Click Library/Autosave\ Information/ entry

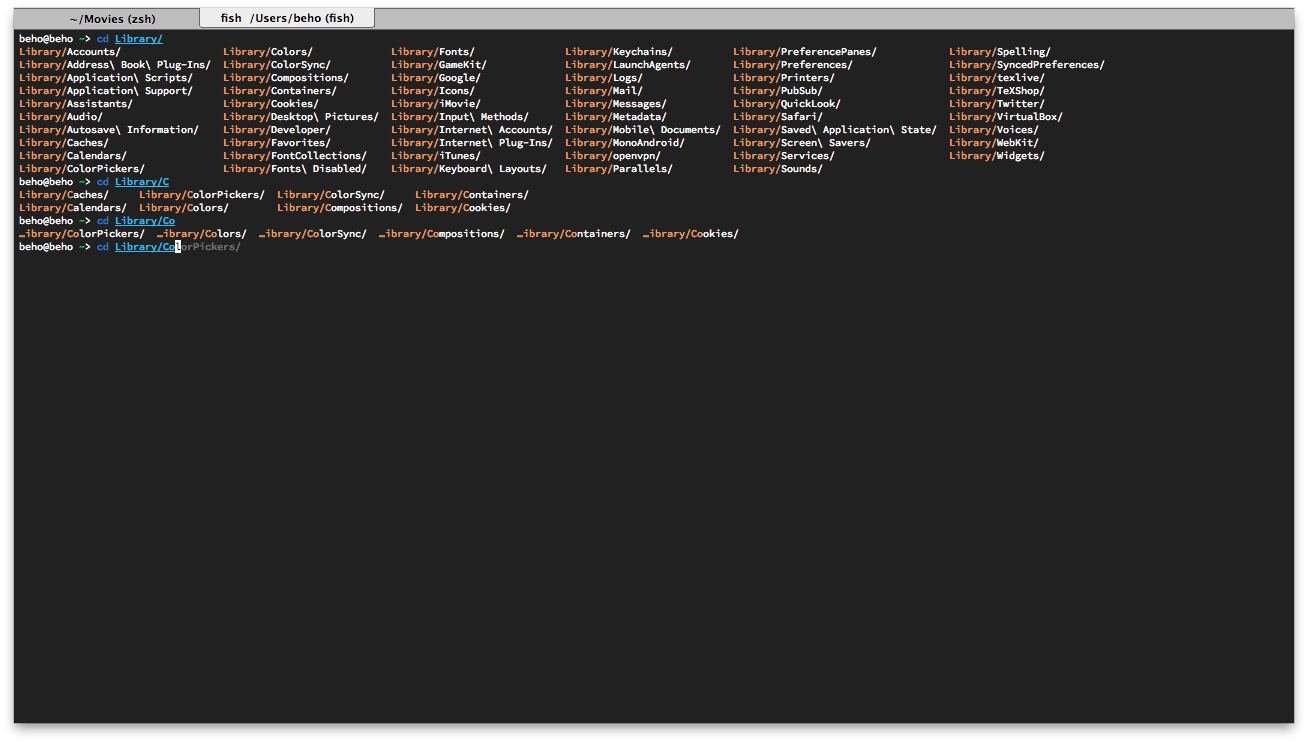tap(109, 130)
